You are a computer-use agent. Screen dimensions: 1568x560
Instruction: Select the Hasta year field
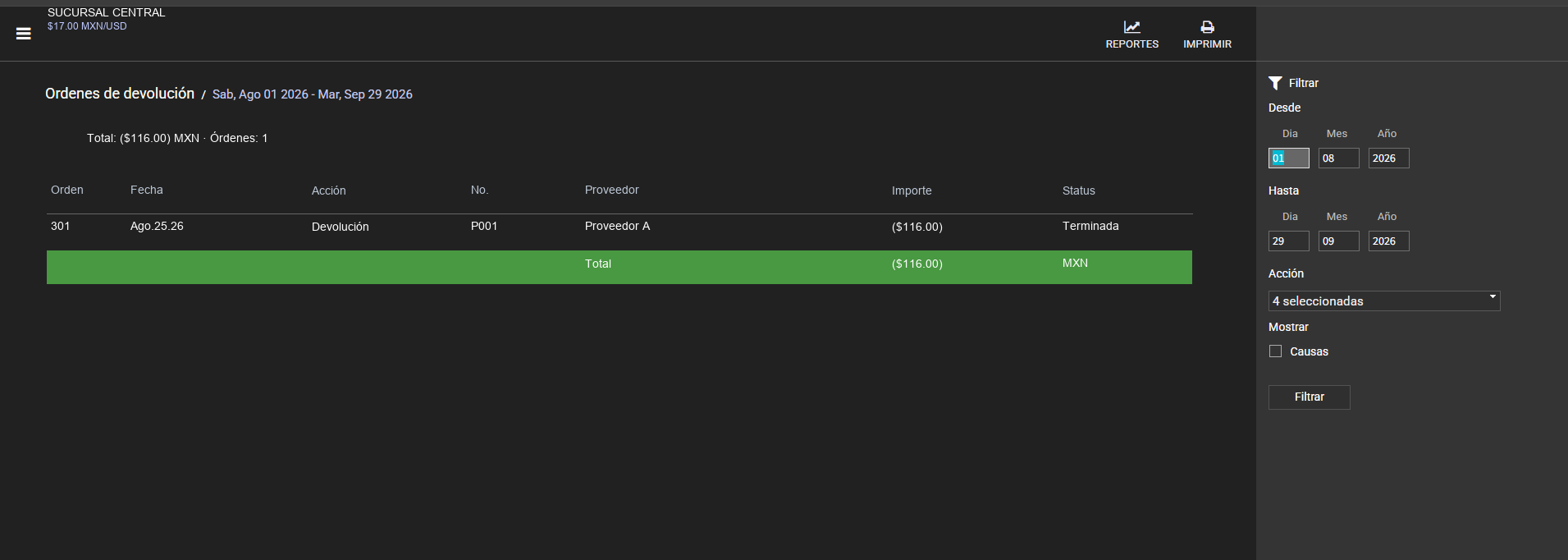(1388, 241)
